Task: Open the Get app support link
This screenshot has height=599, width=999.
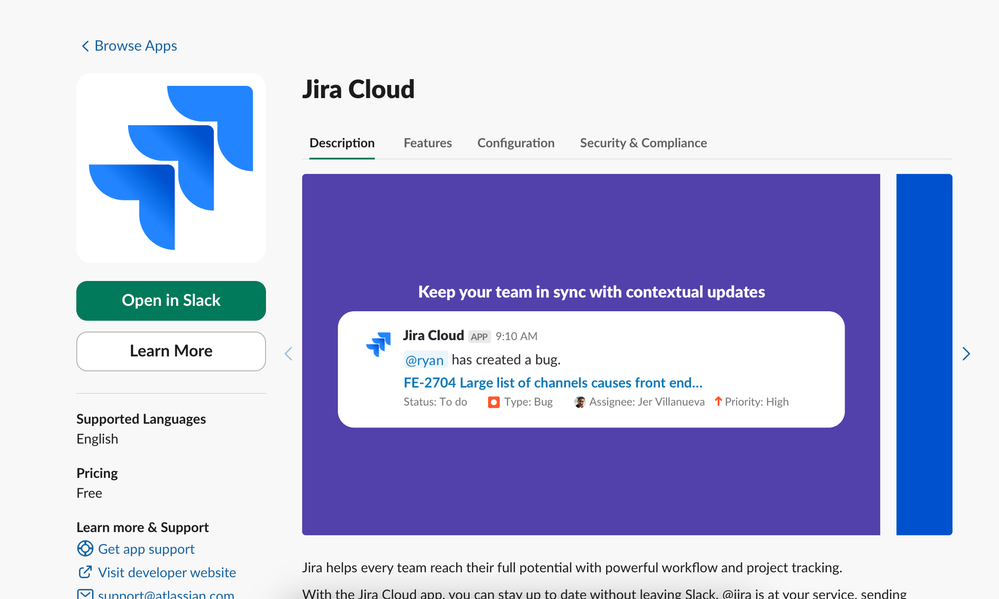Action: coord(146,549)
